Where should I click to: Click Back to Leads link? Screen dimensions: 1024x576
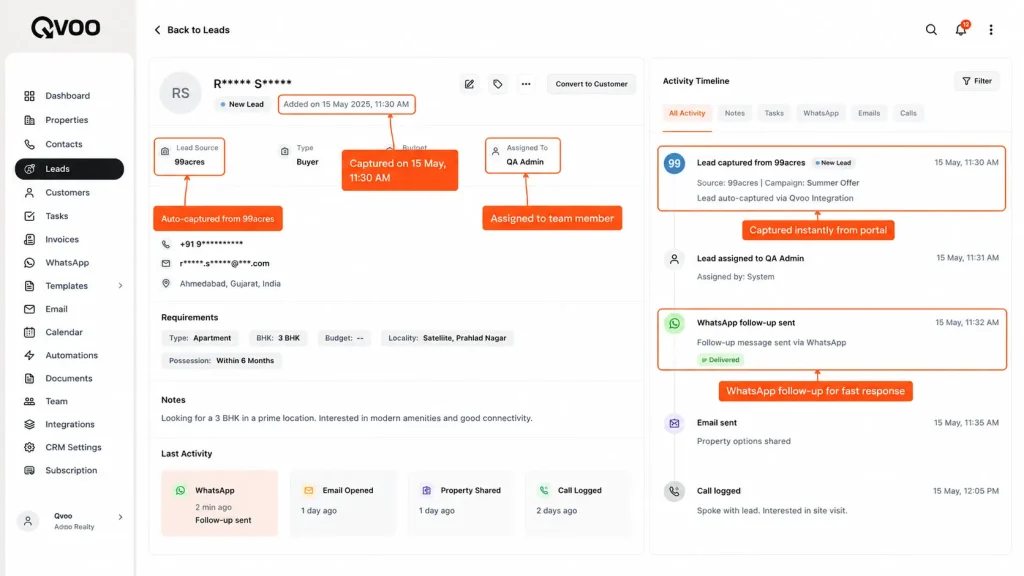coord(191,30)
